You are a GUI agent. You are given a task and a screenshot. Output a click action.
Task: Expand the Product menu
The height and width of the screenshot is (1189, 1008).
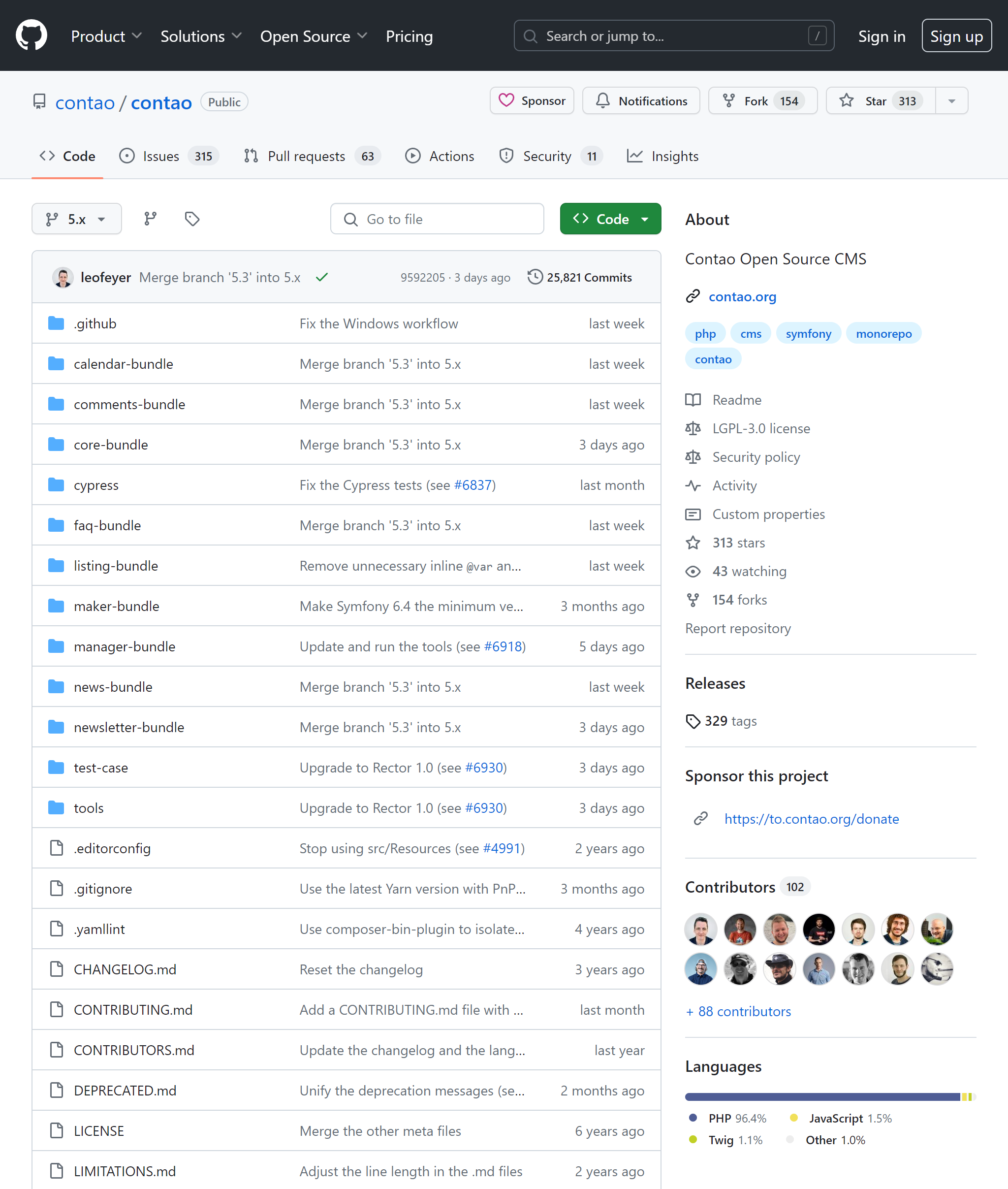click(x=106, y=36)
